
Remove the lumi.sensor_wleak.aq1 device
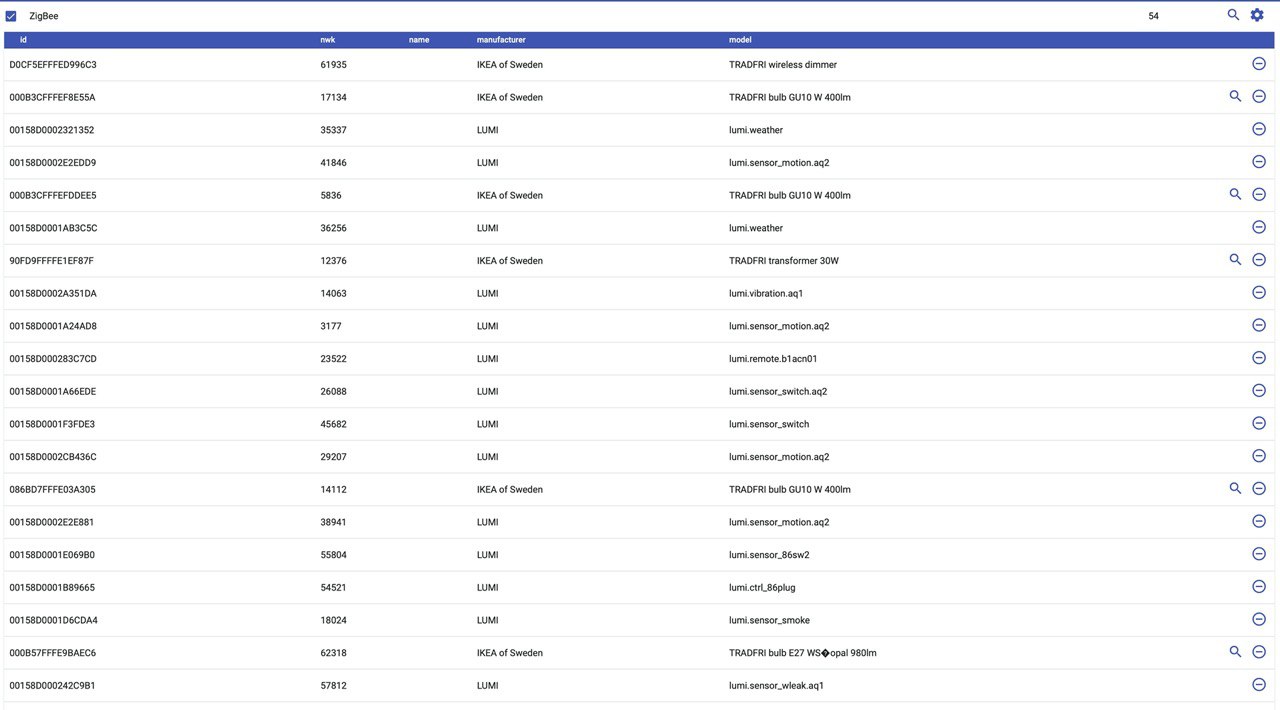point(1259,684)
